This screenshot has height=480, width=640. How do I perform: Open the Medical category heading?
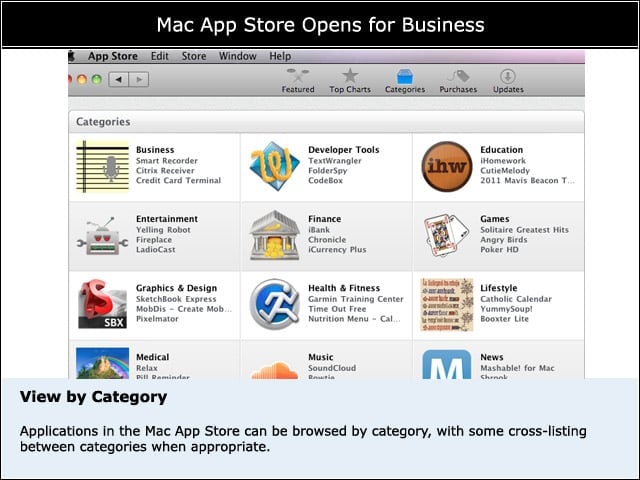(152, 357)
